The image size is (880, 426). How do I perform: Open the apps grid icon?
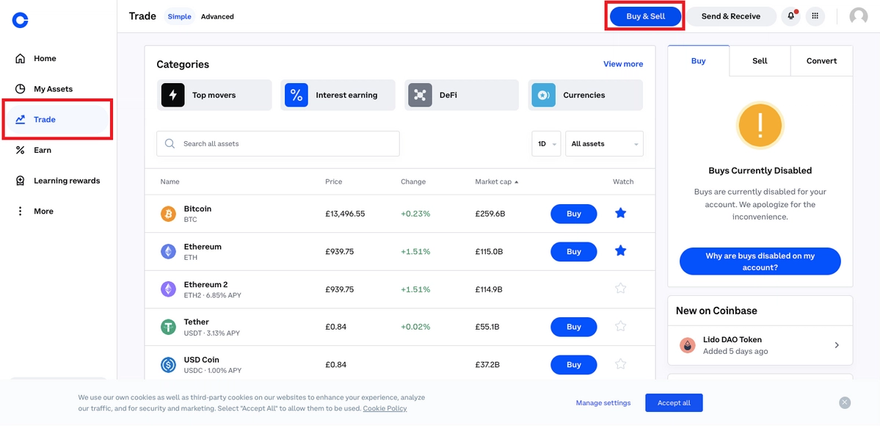click(x=815, y=16)
